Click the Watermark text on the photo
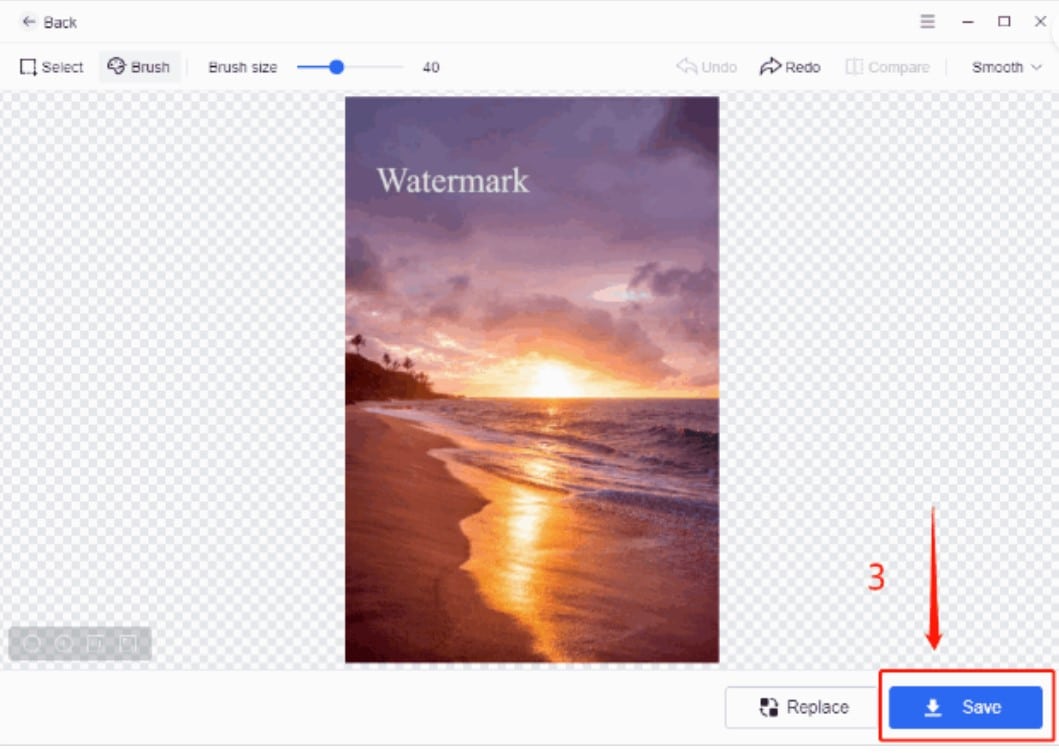Viewport: 1059px width, 753px height. click(x=452, y=181)
